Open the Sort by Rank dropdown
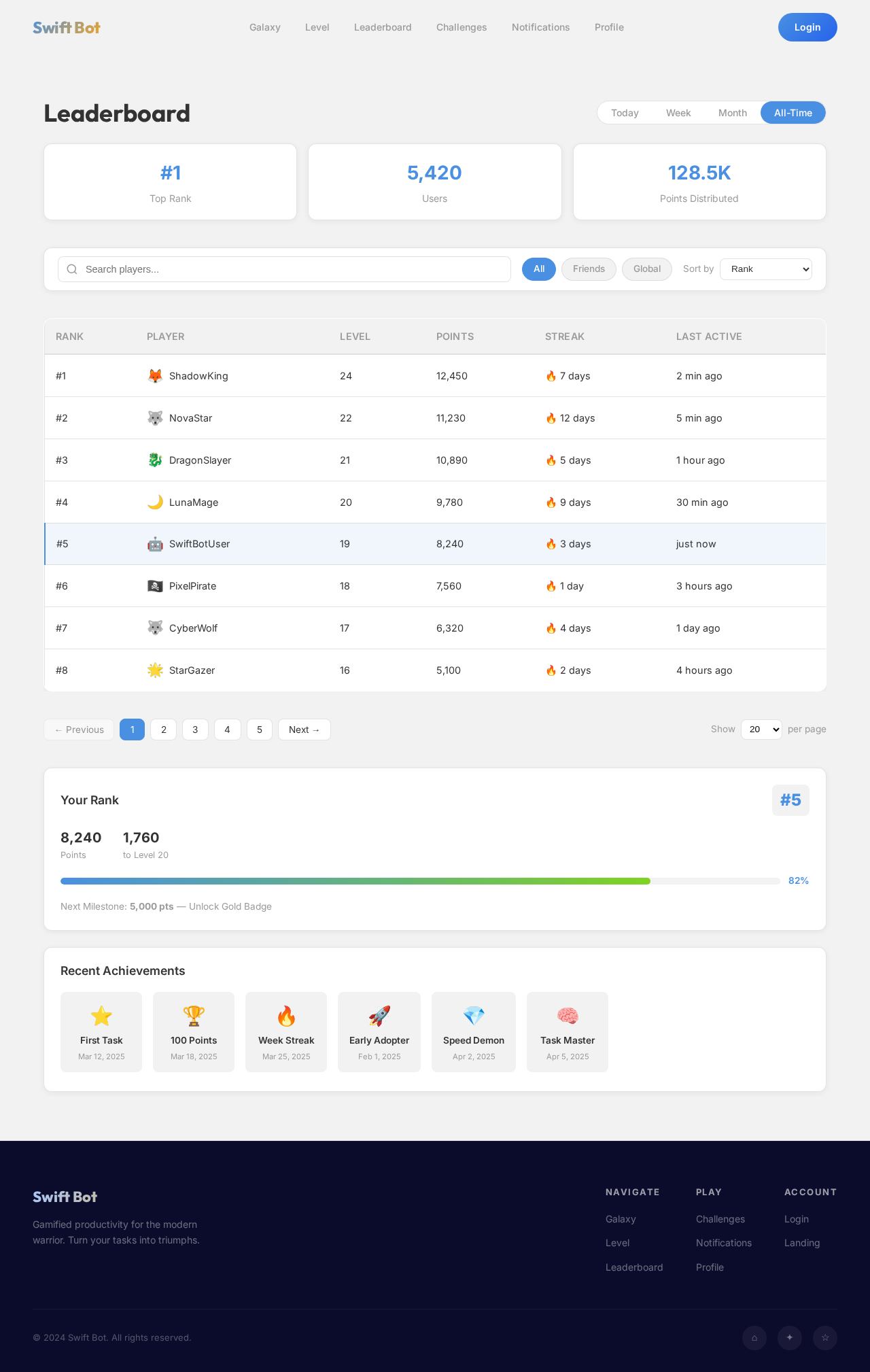Image resolution: width=870 pixels, height=1372 pixels. point(766,269)
